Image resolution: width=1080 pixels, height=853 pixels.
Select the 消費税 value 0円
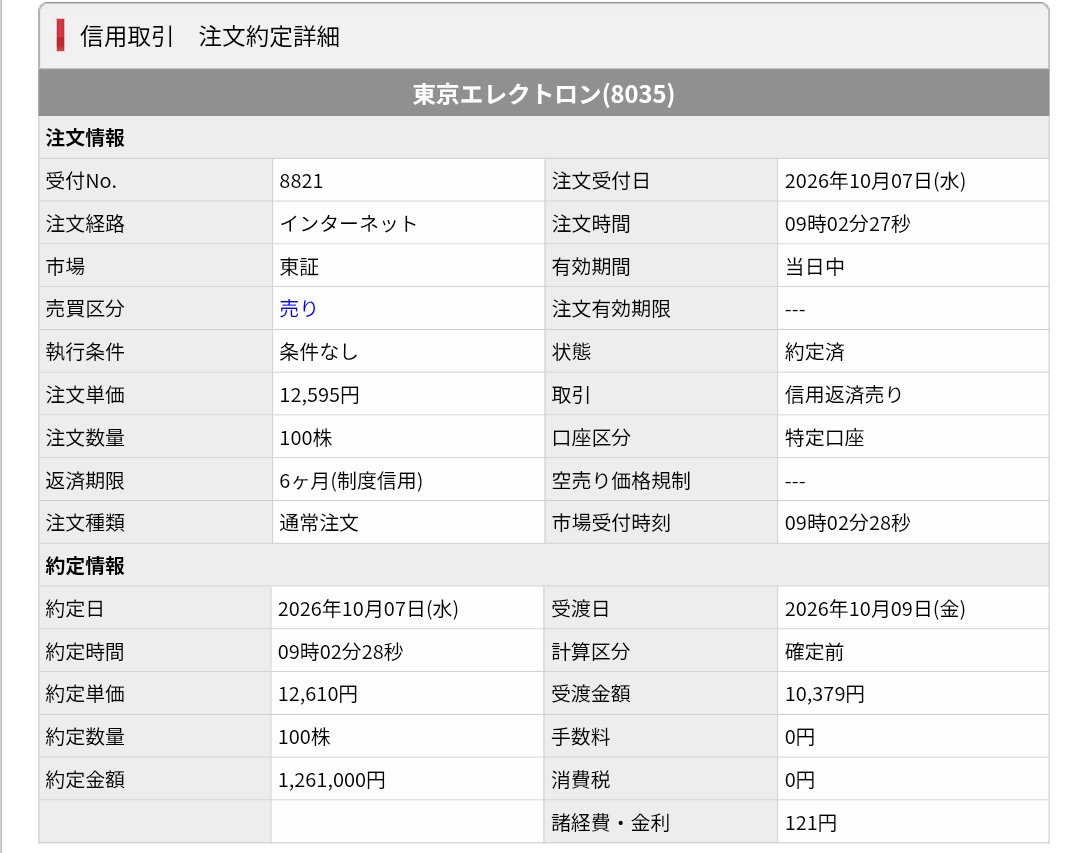click(800, 780)
